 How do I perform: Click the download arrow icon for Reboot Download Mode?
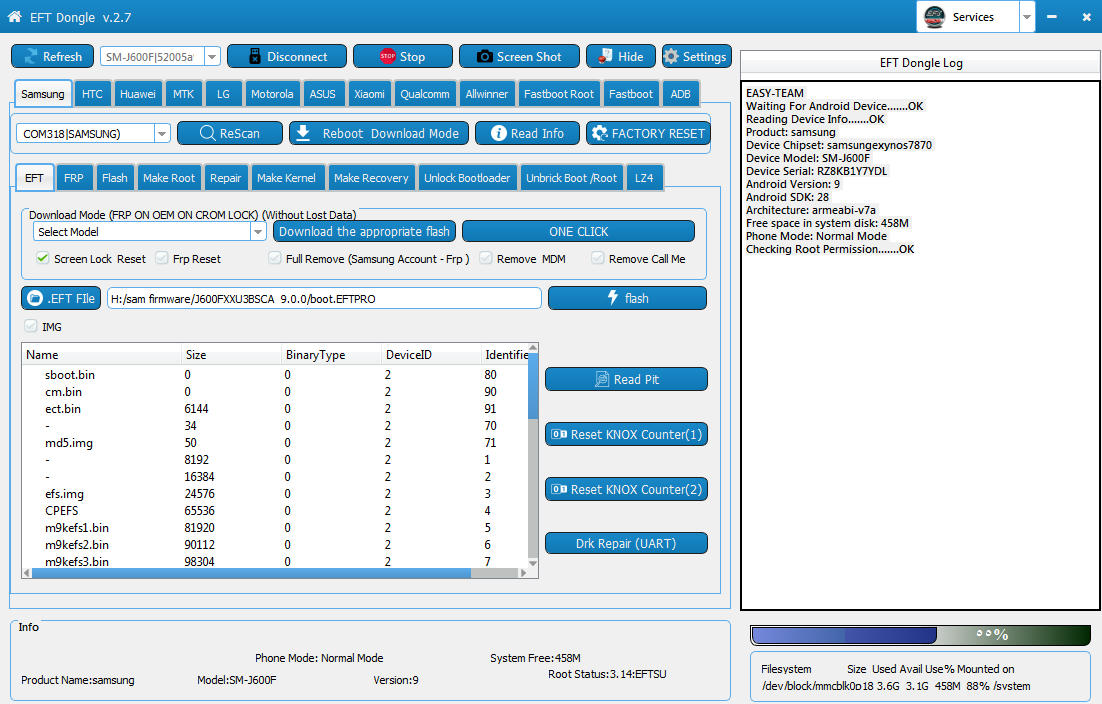[303, 133]
